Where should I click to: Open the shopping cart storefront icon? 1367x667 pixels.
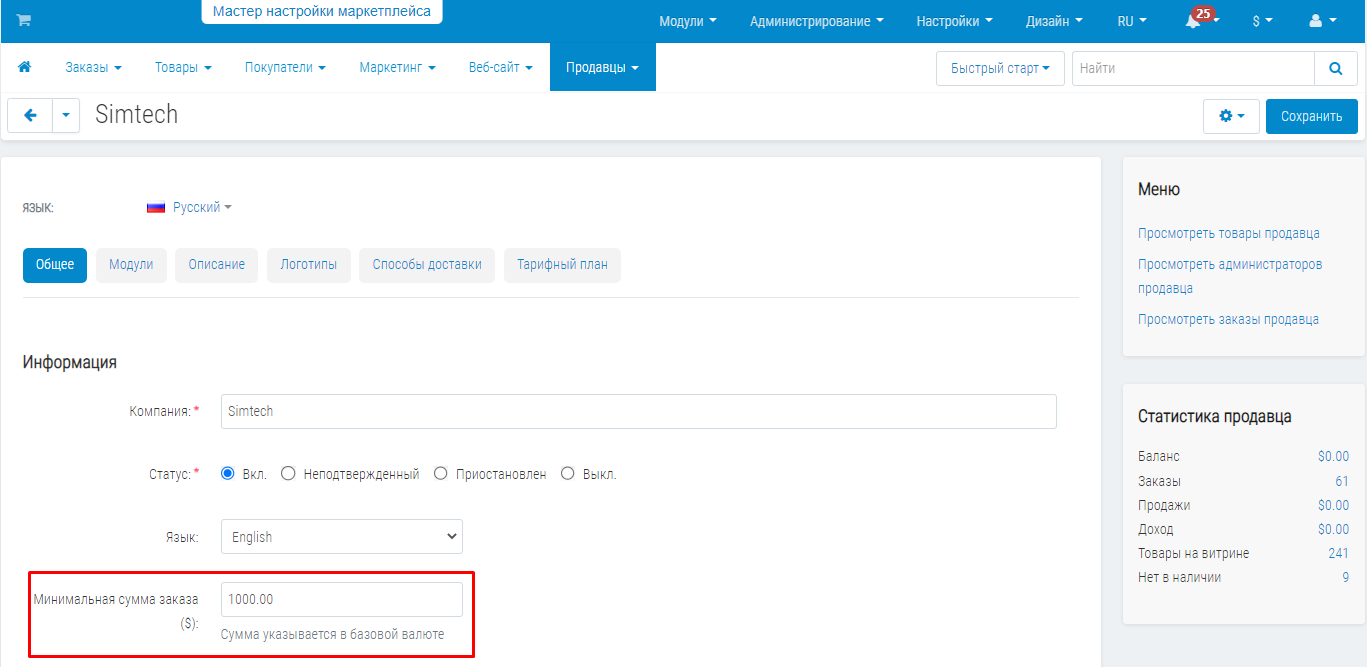coord(24,21)
